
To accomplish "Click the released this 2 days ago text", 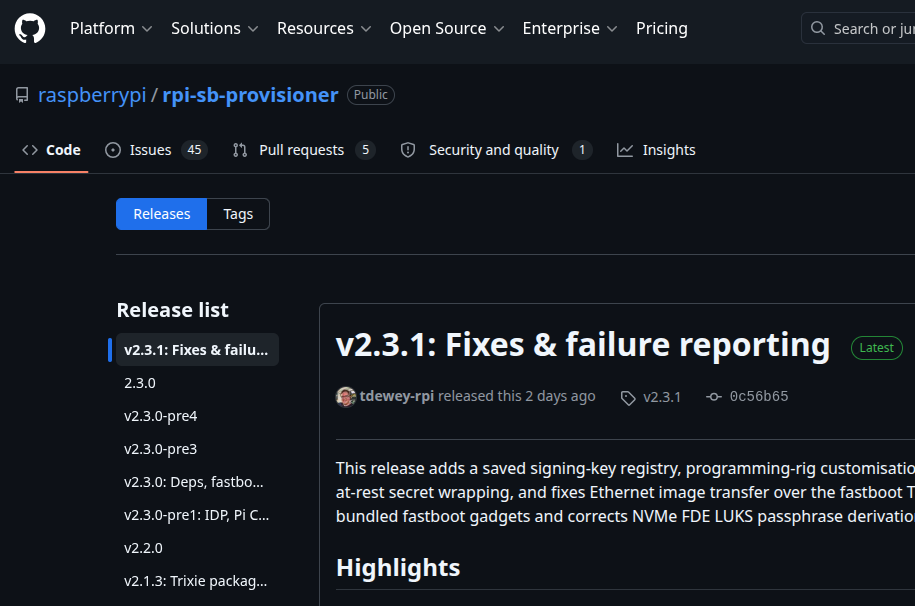I will pos(516,396).
